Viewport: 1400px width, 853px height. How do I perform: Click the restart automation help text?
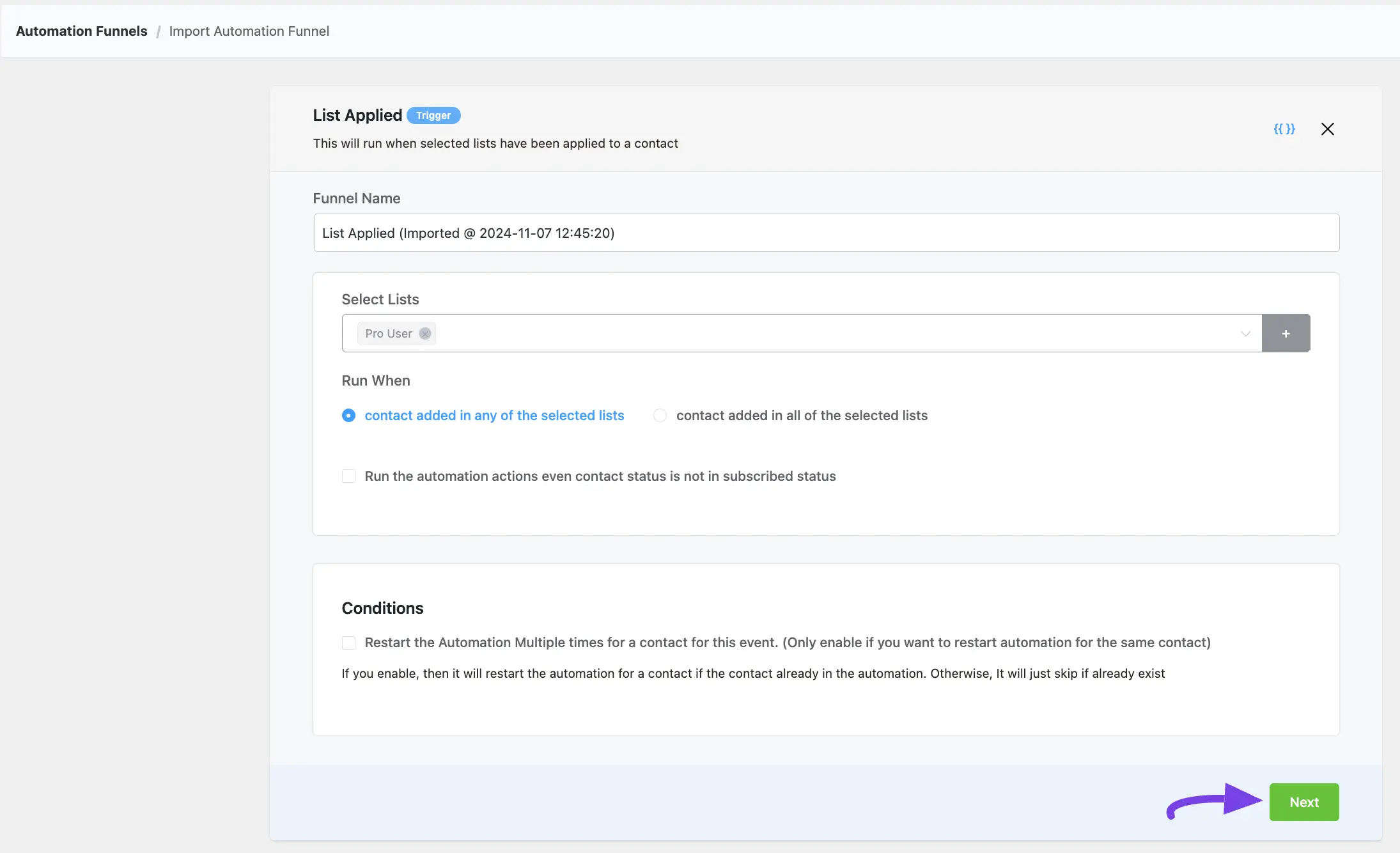pyautogui.click(x=753, y=673)
